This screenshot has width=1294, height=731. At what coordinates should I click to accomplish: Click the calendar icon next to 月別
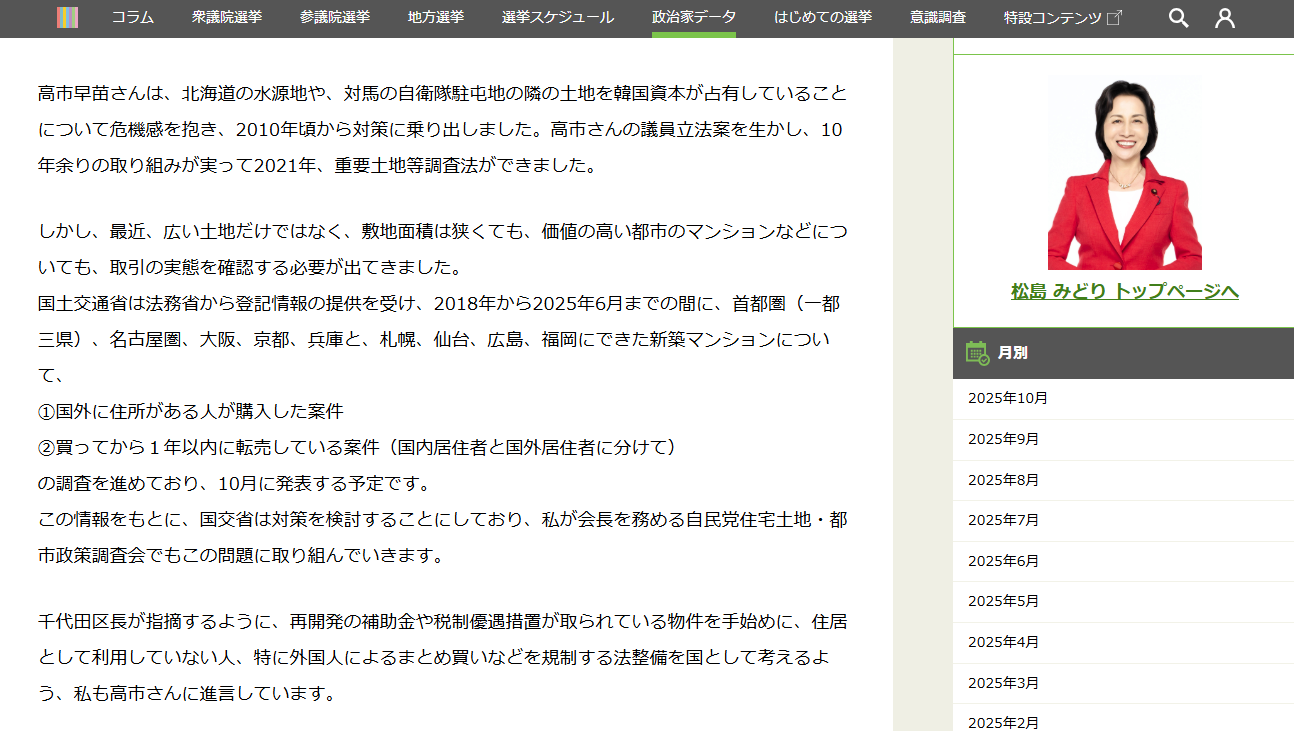click(977, 352)
